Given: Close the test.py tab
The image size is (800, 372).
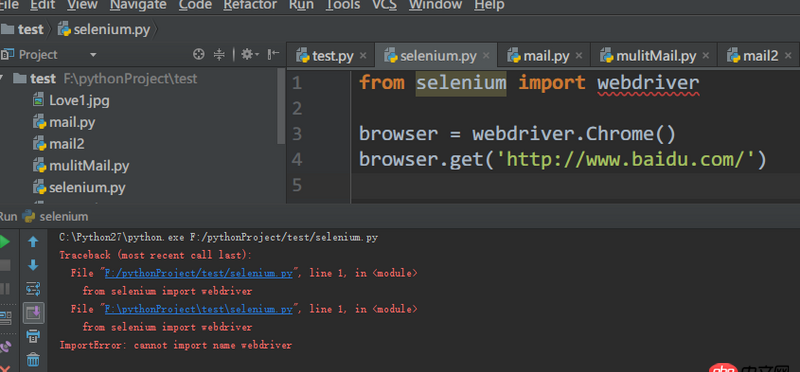Looking at the screenshot, I should pyautogui.click(x=363, y=56).
